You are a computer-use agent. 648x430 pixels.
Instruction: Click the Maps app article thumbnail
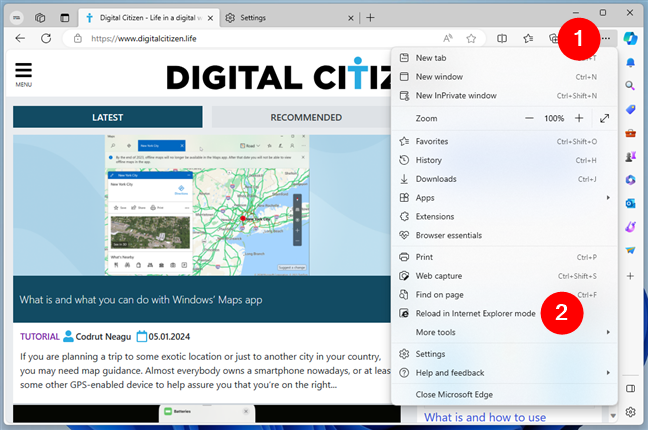pos(202,205)
